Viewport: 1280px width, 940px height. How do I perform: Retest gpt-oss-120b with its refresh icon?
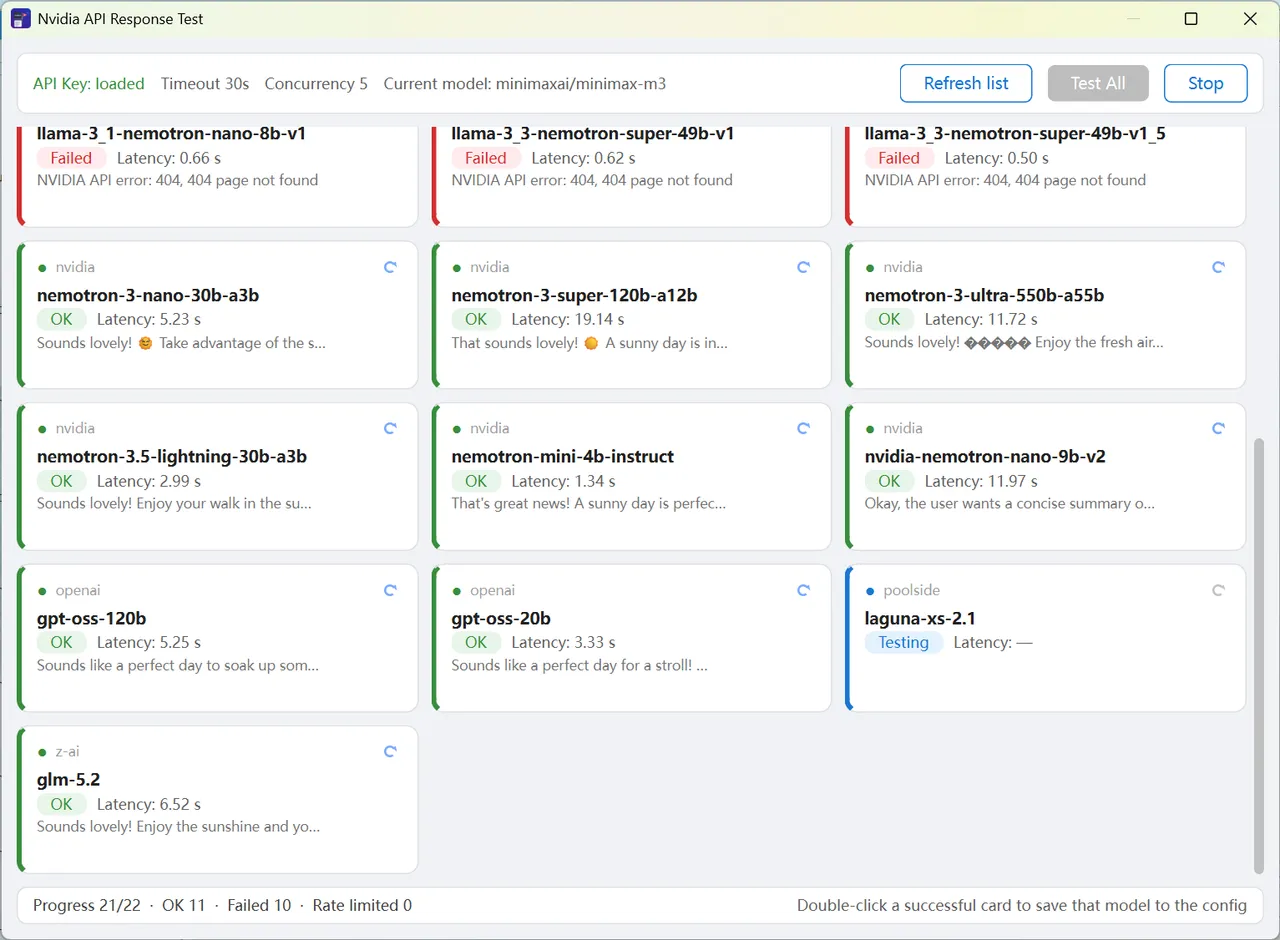click(x=391, y=590)
